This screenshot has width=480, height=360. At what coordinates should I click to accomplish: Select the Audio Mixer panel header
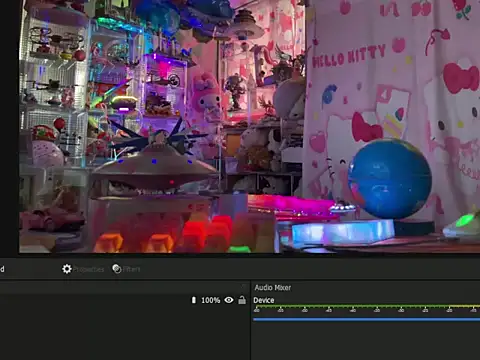coord(273,288)
